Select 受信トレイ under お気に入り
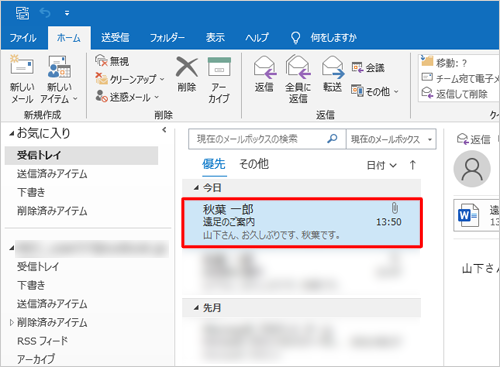The height and width of the screenshot is (367, 500). point(81,155)
